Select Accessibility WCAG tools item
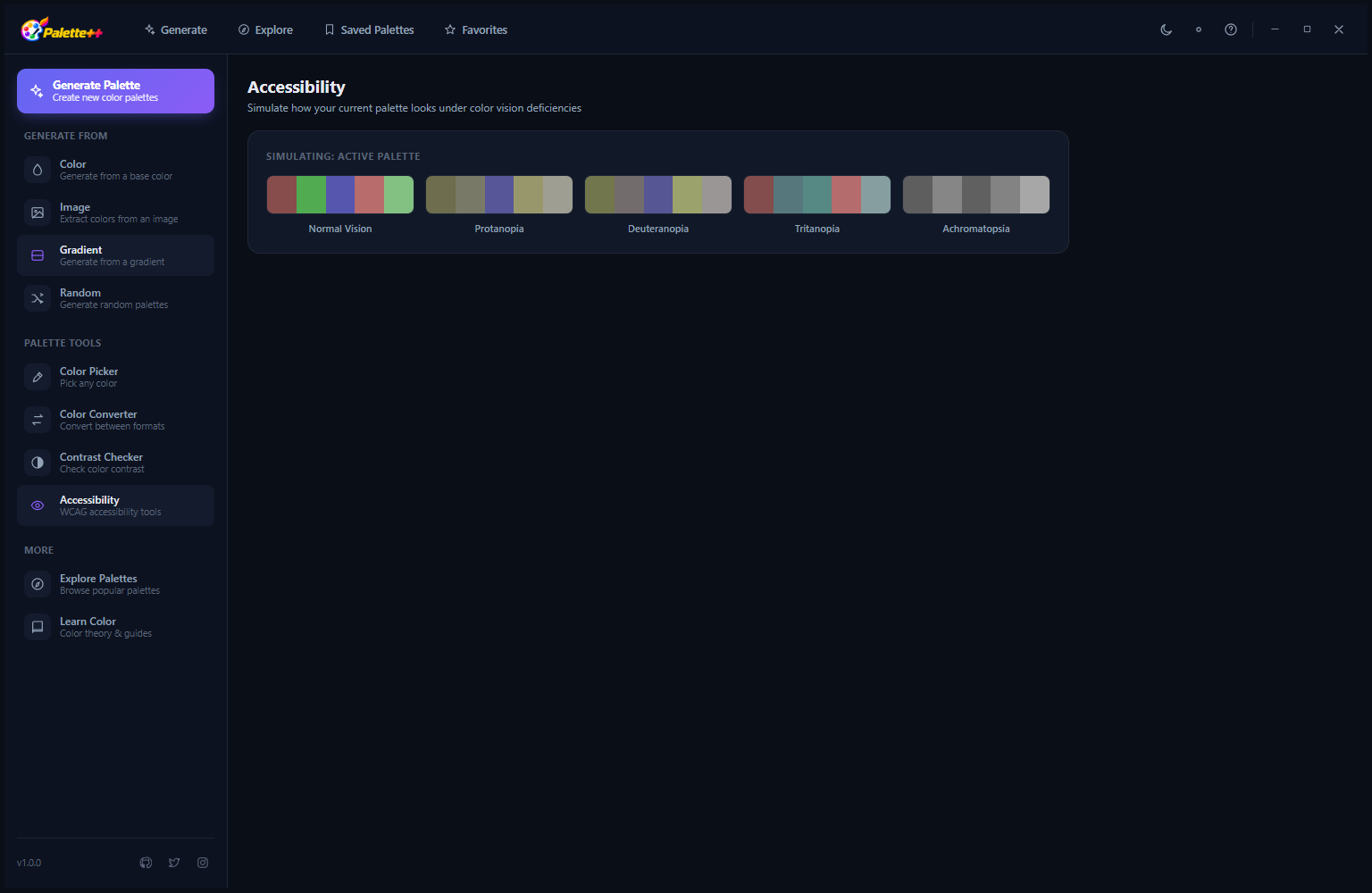Image resolution: width=1372 pixels, height=893 pixels. coord(115,505)
